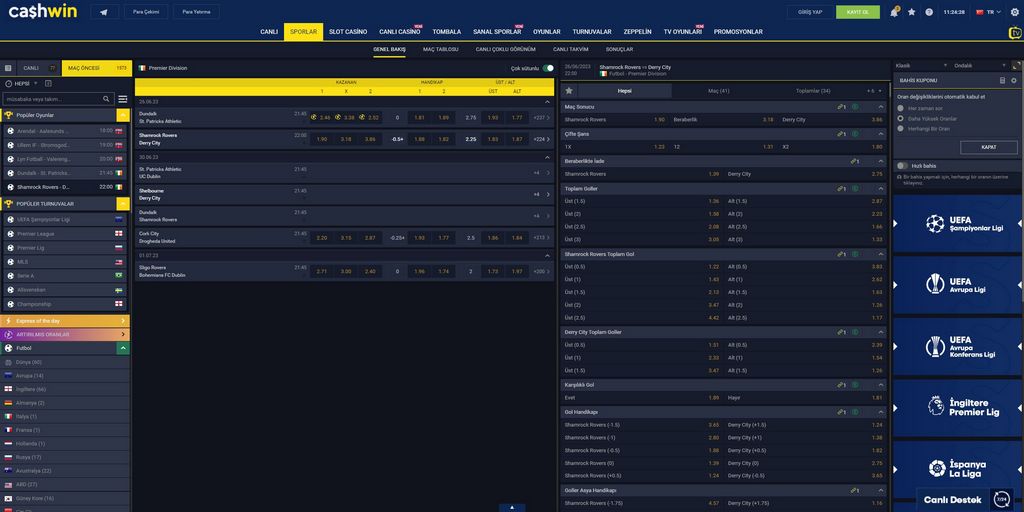Collapse the Futbol sport list
This screenshot has width=1024, height=512.
[123, 349]
